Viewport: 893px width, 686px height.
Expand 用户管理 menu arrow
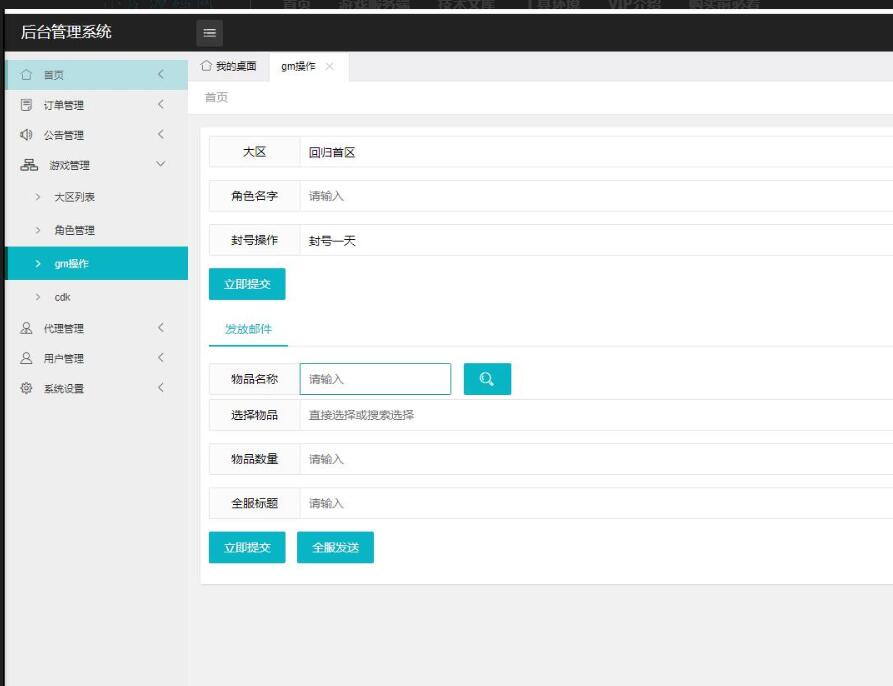coord(161,358)
